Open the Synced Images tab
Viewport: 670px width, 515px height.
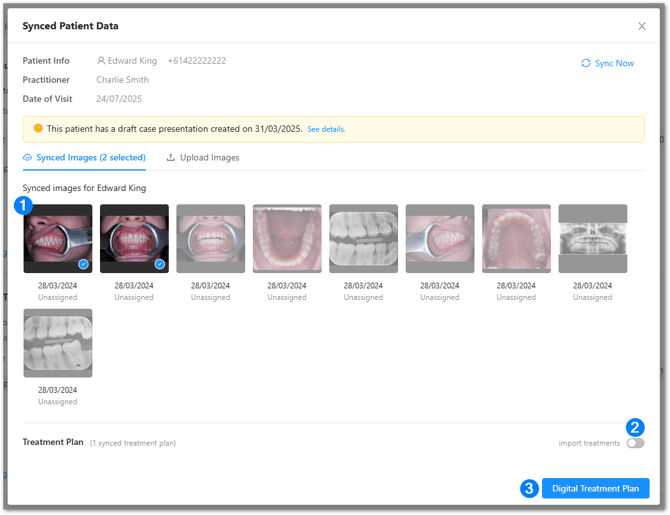[x=90, y=158]
